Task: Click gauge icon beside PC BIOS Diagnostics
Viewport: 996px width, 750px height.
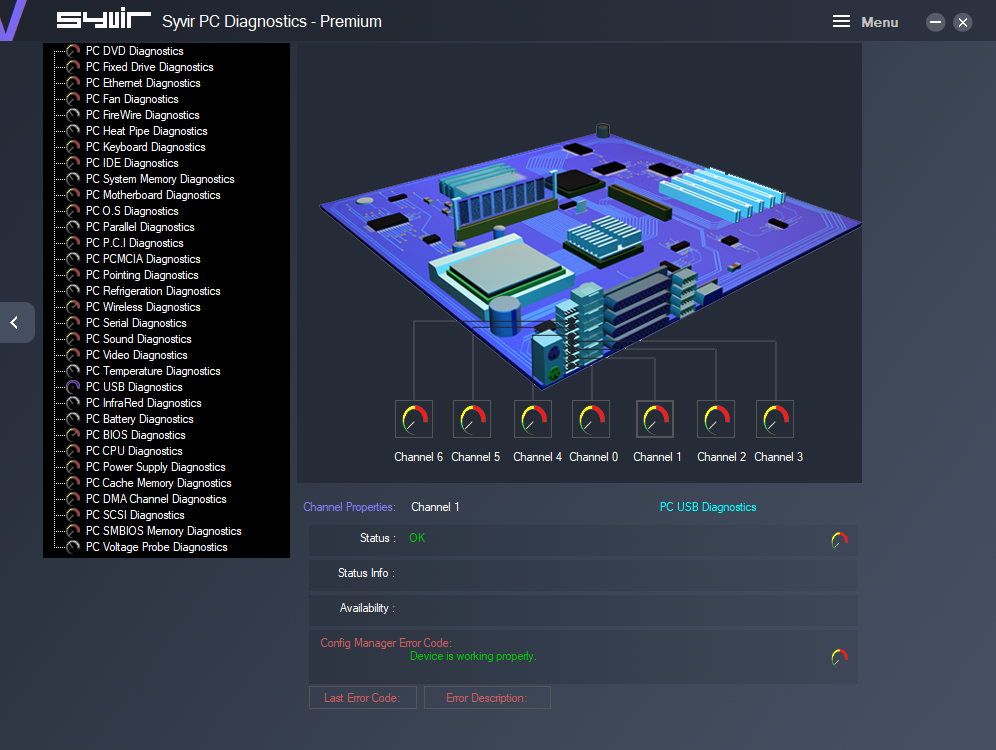Action: (74, 435)
